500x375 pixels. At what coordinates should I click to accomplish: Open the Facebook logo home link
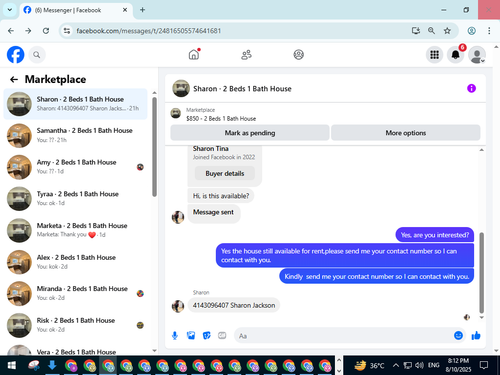16,55
